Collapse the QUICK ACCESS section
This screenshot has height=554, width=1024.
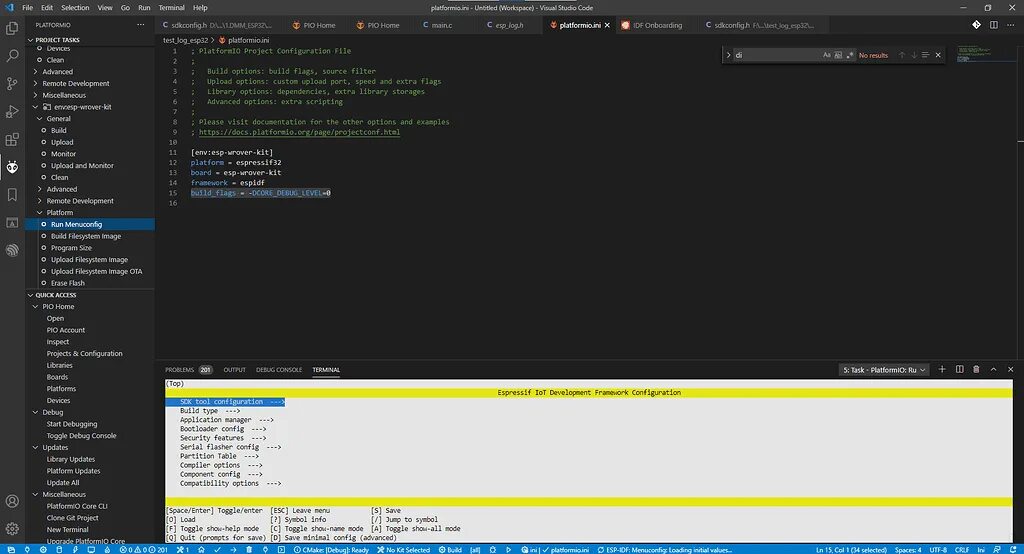(x=30, y=295)
